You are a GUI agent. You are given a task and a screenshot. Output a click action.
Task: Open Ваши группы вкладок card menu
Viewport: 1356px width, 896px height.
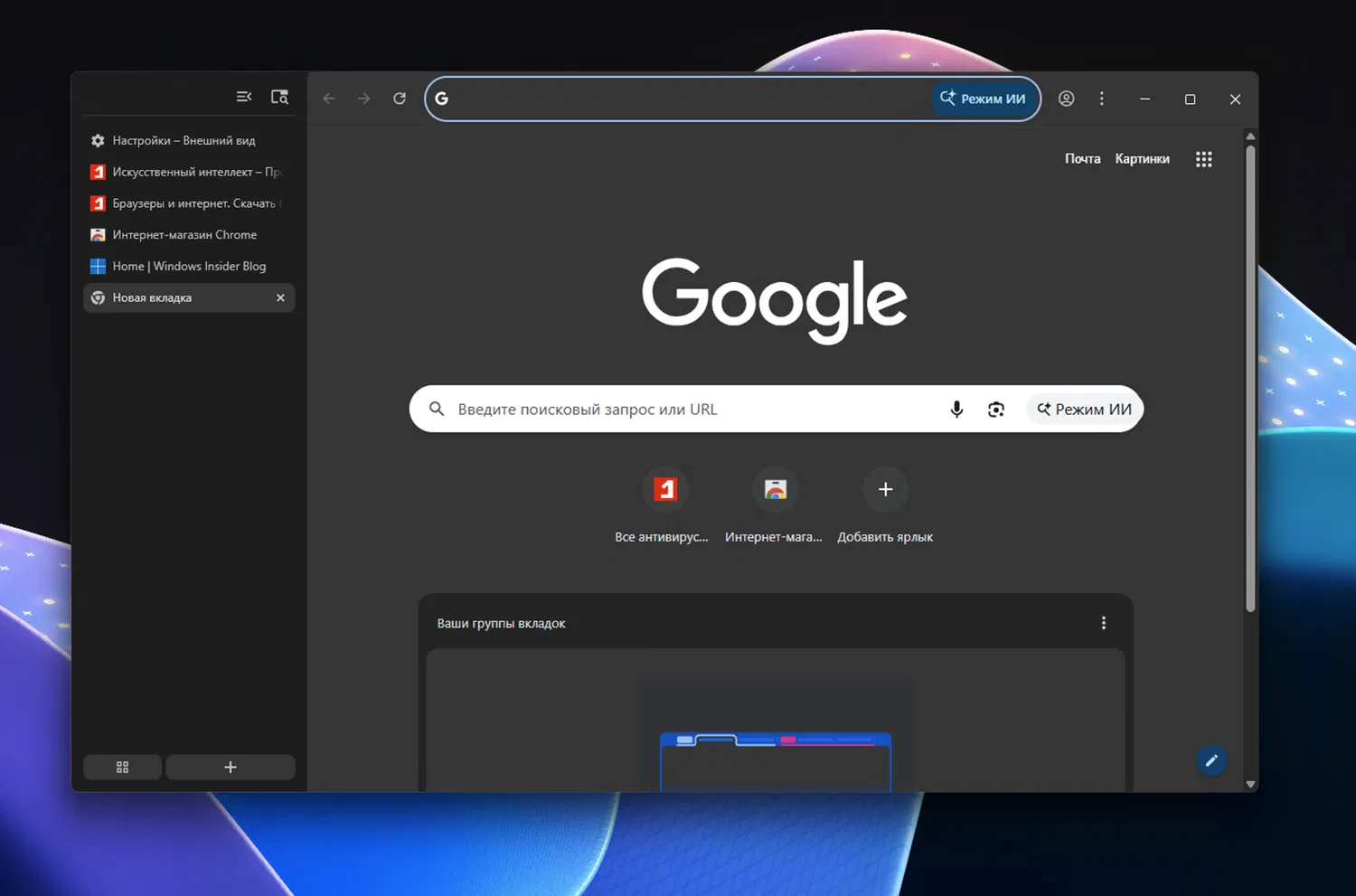[x=1103, y=623]
